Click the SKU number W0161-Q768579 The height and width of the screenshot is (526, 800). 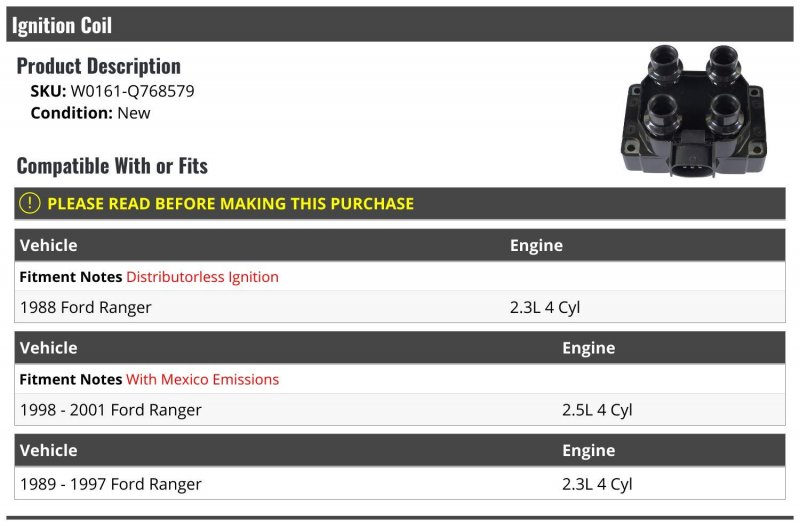coord(133,91)
